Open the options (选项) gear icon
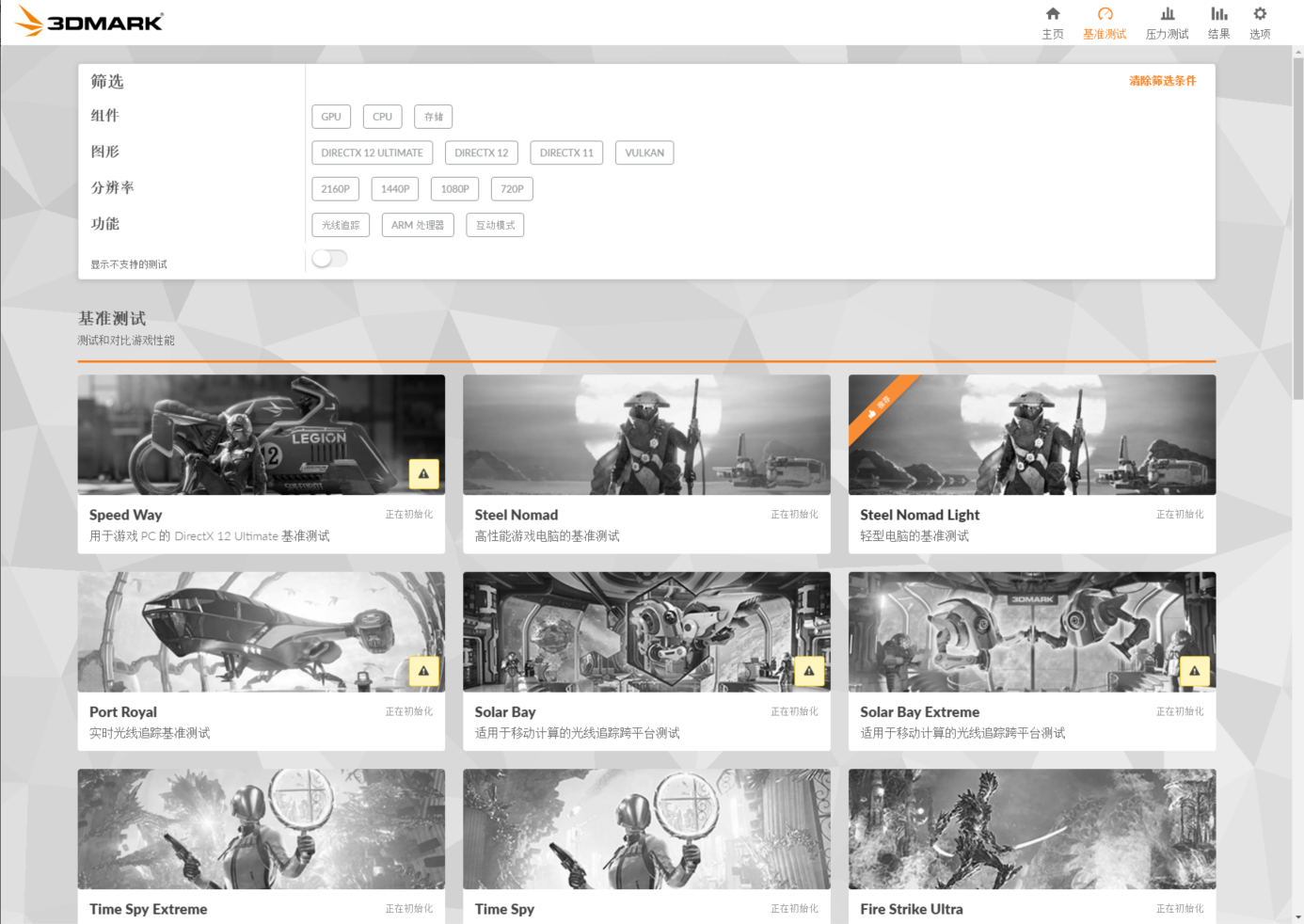The width and height of the screenshot is (1304, 924). point(1260,14)
